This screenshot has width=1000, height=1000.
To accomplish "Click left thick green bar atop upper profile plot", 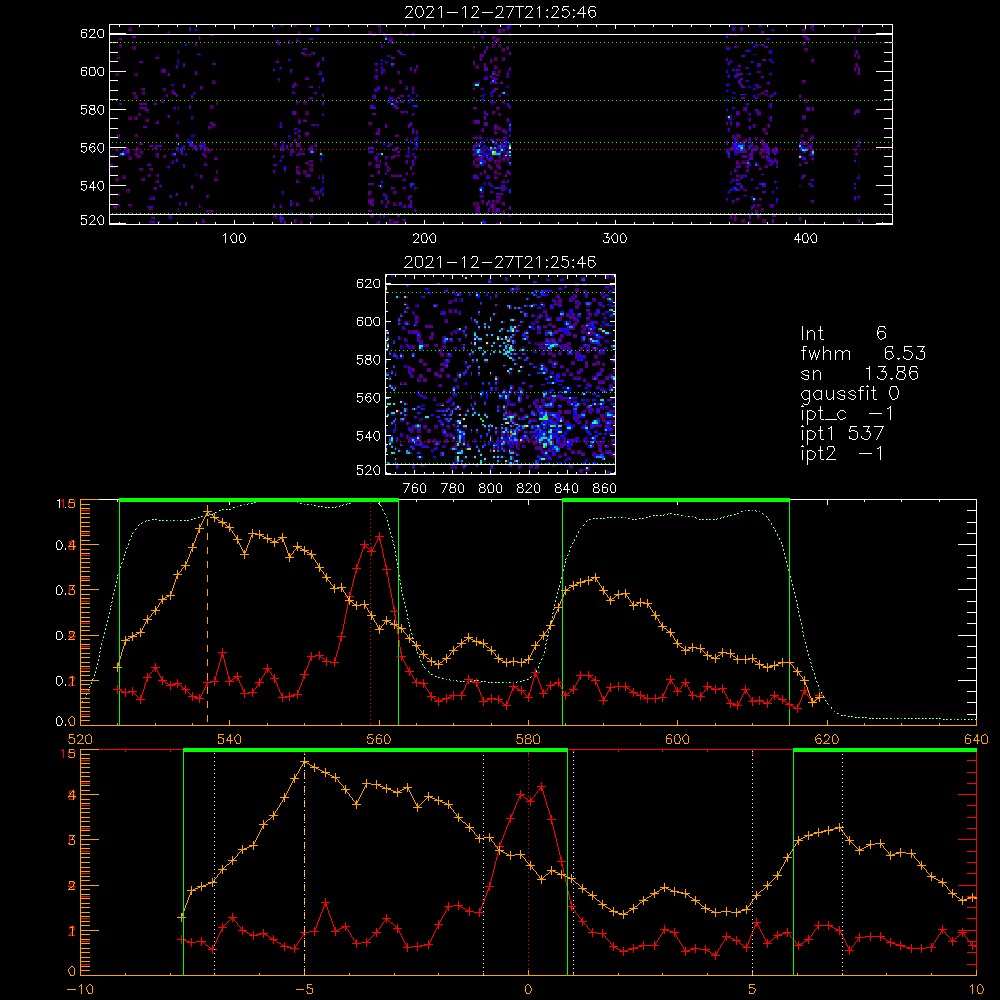I will pos(259,500).
